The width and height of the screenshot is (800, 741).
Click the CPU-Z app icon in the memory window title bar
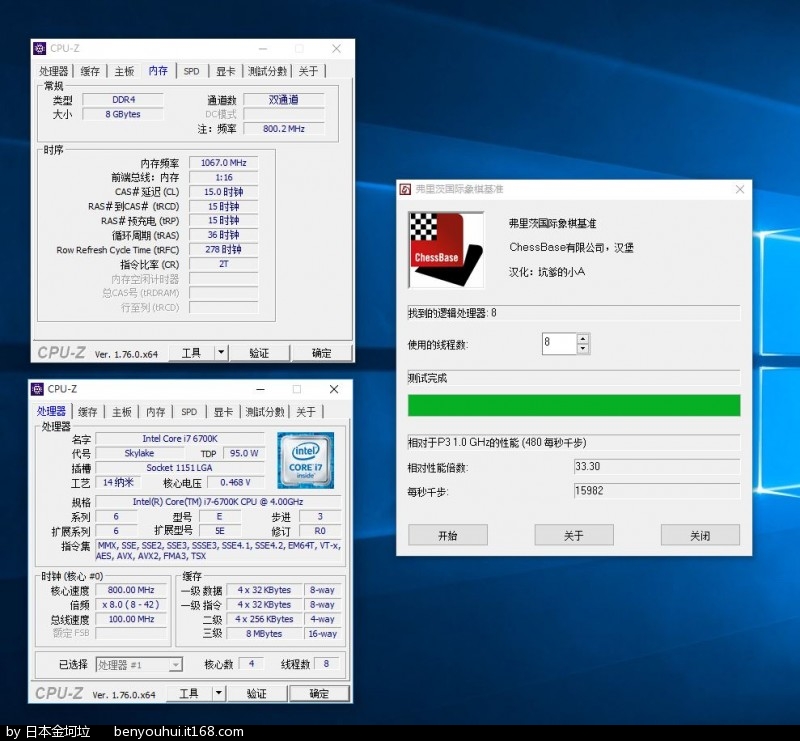pyautogui.click(x=39, y=48)
